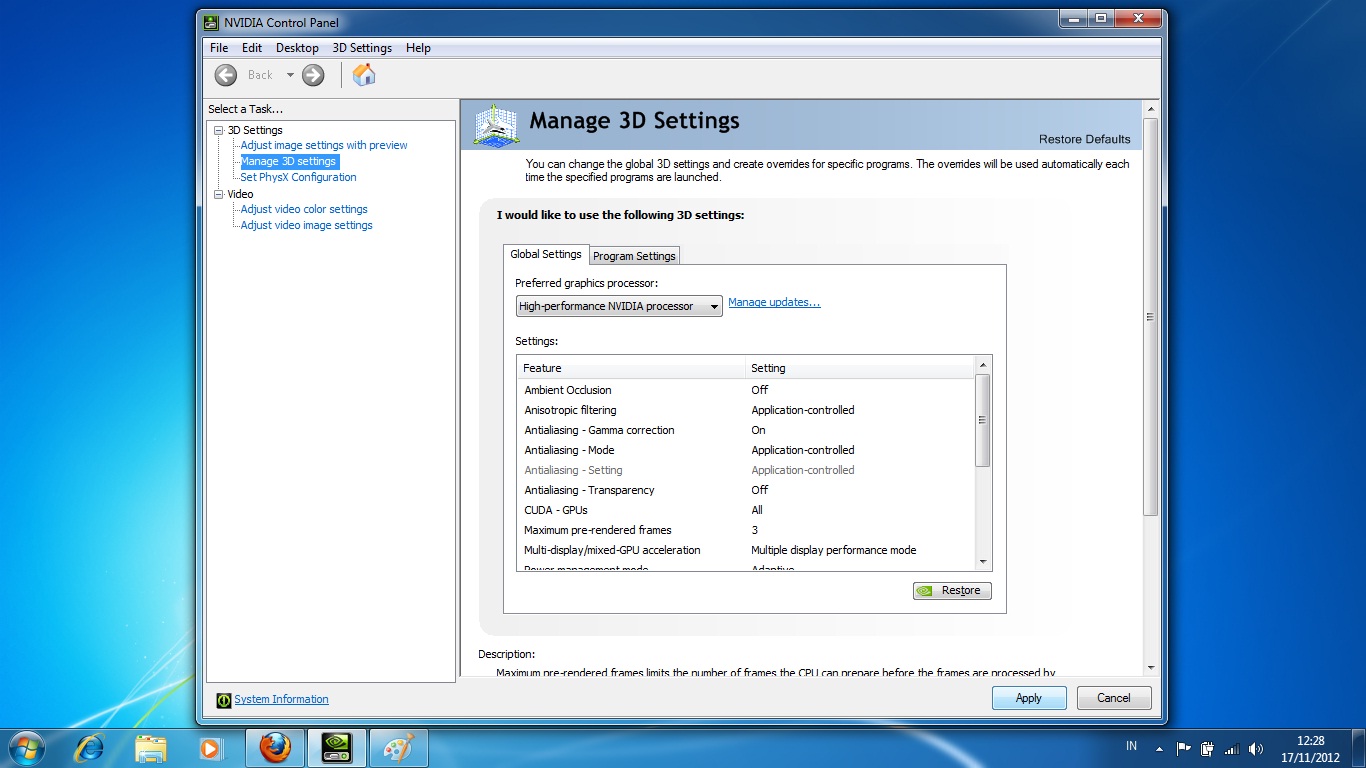1366x768 pixels.
Task: Click the Manage updates link
Action: pyautogui.click(x=774, y=302)
